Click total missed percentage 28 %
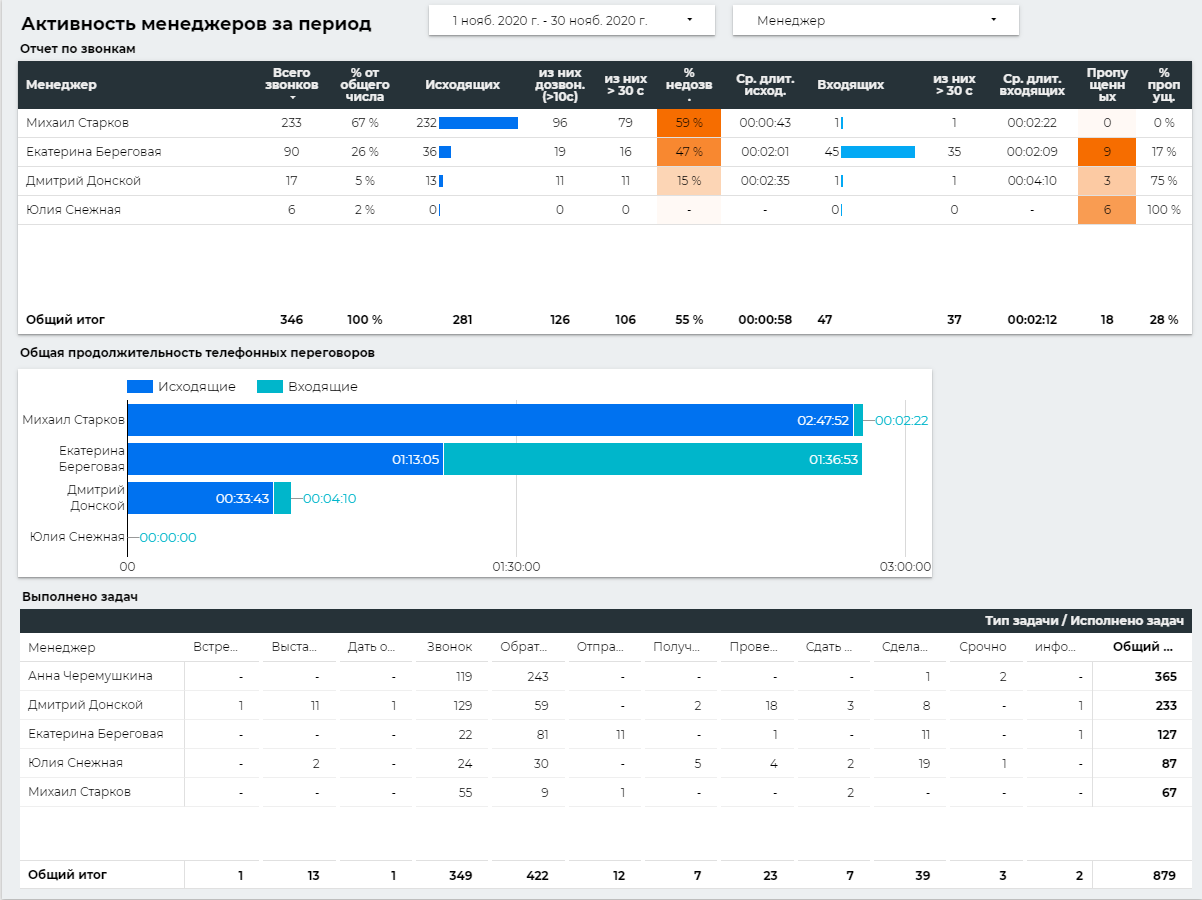The image size is (1202, 900). tap(1163, 320)
